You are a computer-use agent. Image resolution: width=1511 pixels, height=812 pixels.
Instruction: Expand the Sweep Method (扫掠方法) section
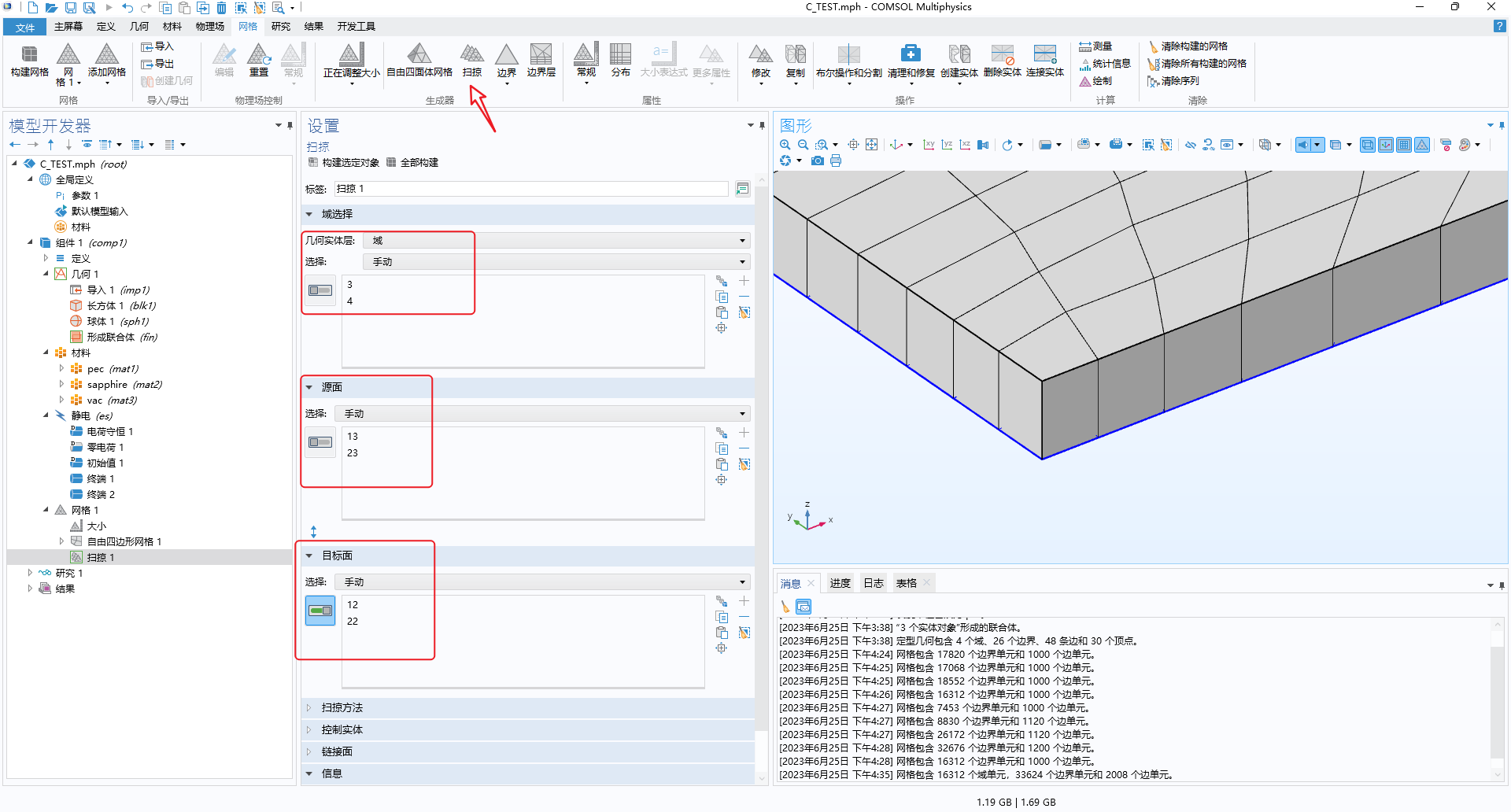[x=342, y=708]
